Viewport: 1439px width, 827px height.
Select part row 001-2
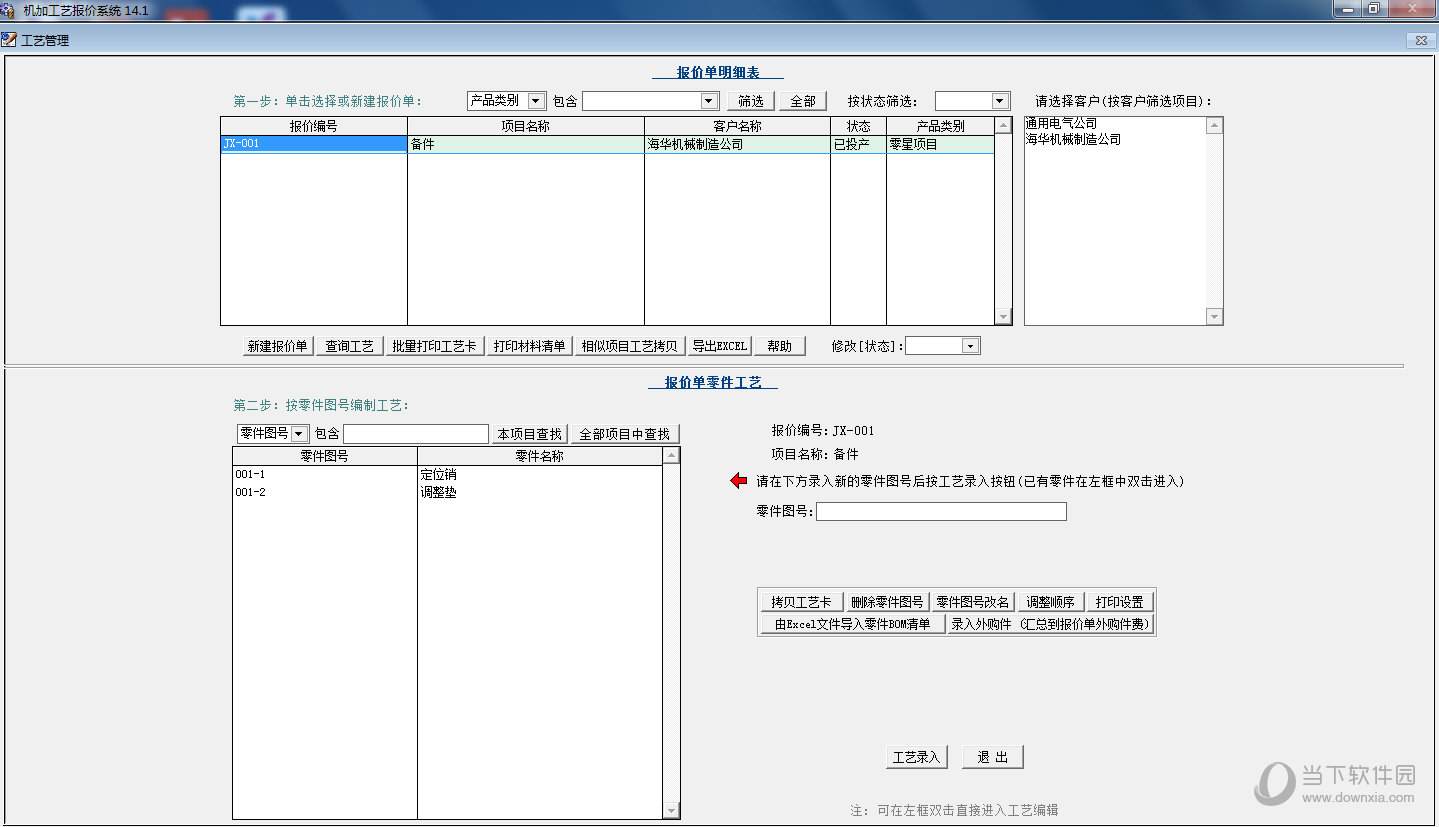[325, 493]
